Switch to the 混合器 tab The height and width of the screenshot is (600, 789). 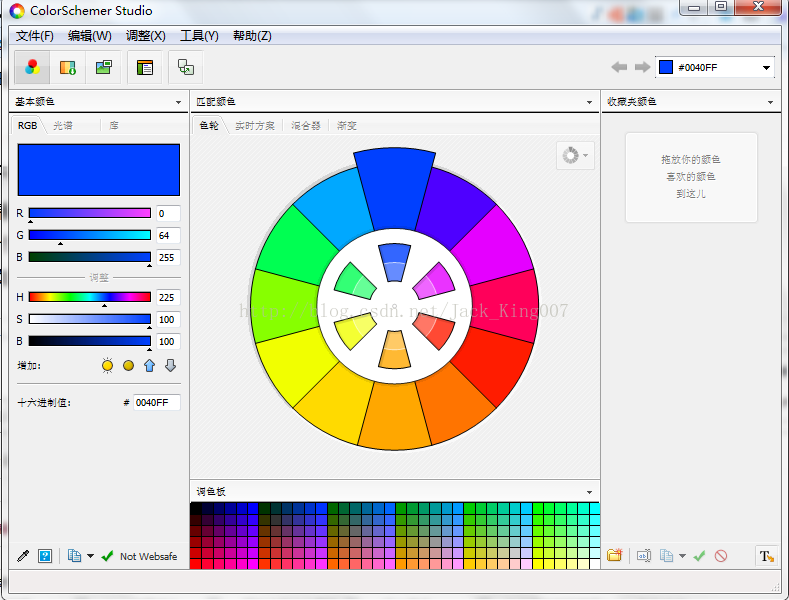point(305,125)
